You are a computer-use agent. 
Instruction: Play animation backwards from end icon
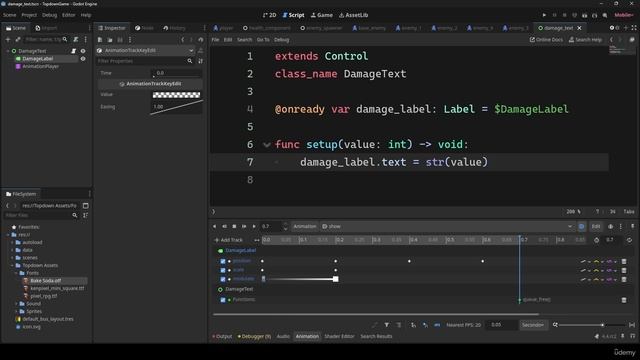(x=224, y=226)
